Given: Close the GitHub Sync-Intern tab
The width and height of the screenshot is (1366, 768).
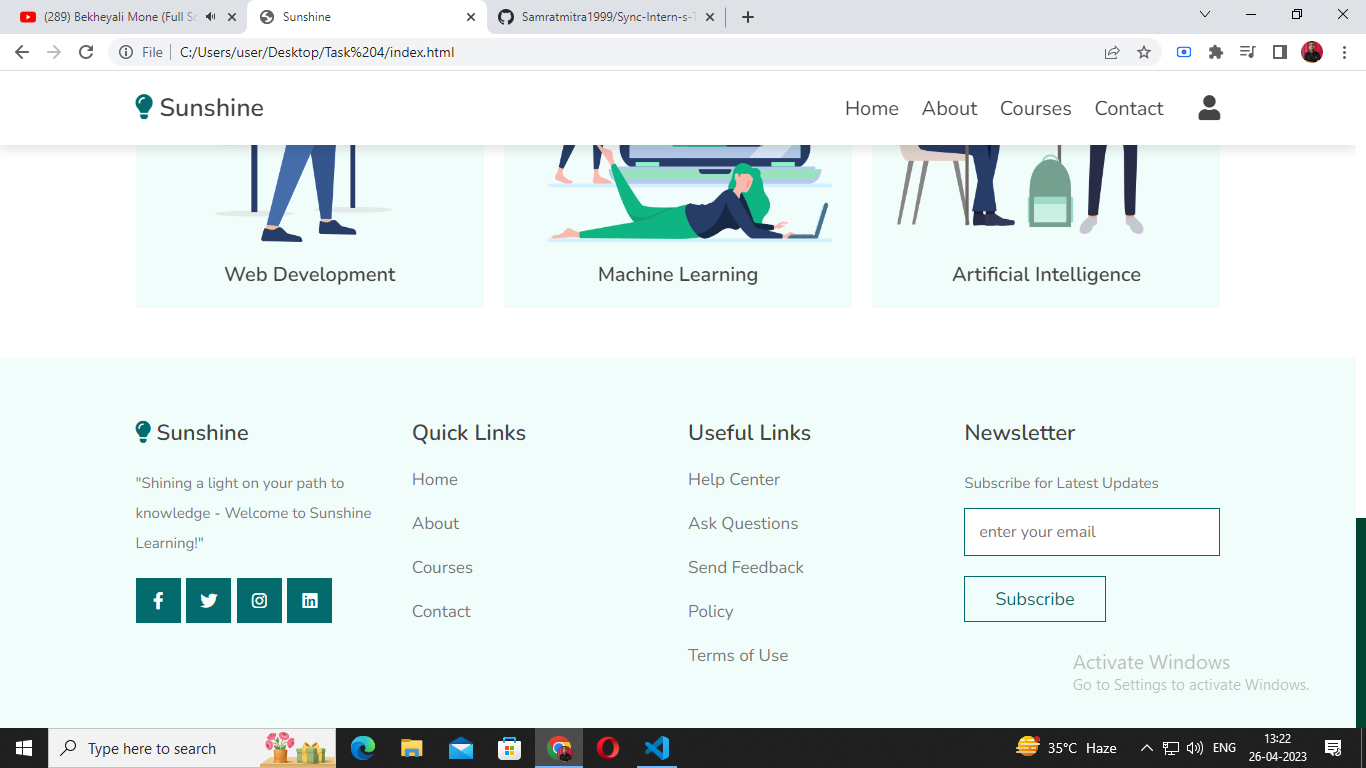Looking at the screenshot, I should click(710, 17).
